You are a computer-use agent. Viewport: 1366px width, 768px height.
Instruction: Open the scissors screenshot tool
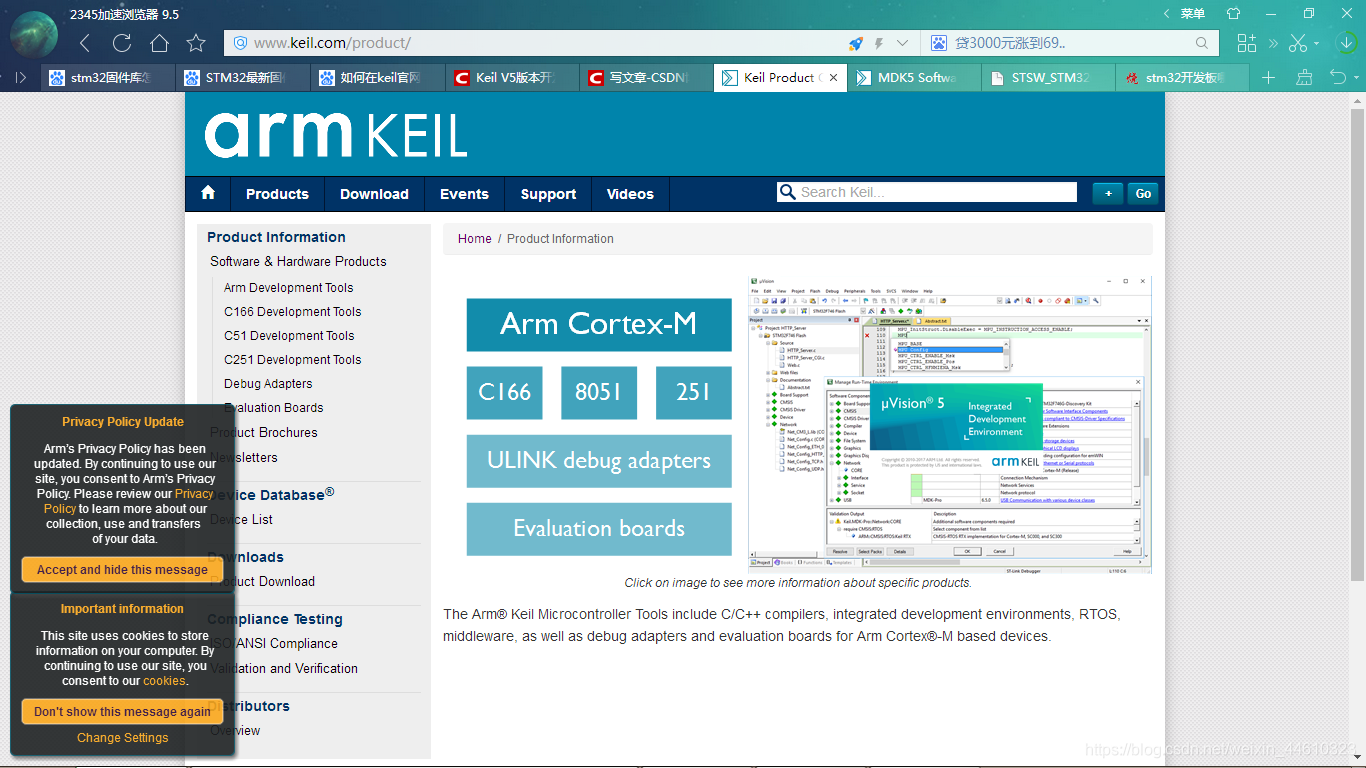(x=1298, y=43)
